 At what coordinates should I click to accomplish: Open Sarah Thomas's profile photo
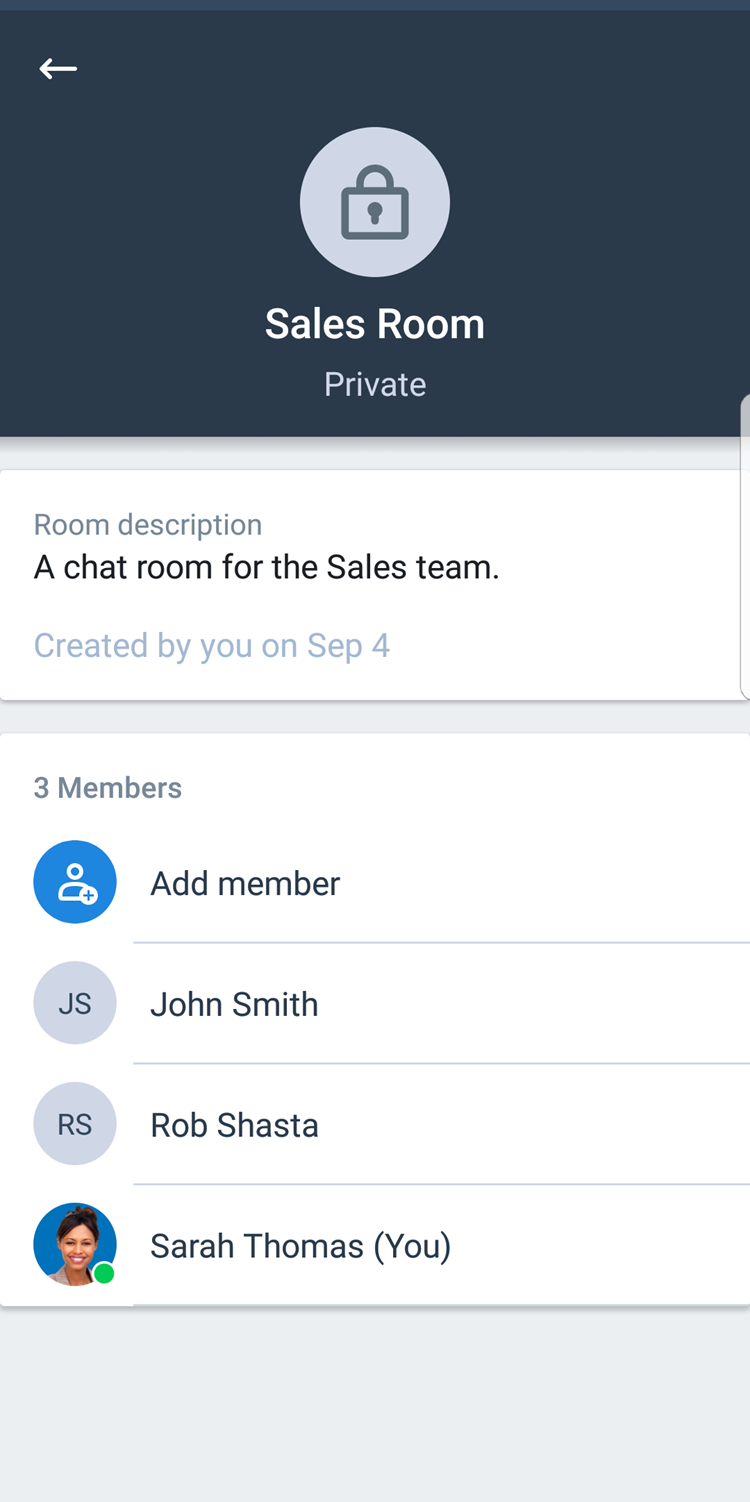[x=75, y=1244]
